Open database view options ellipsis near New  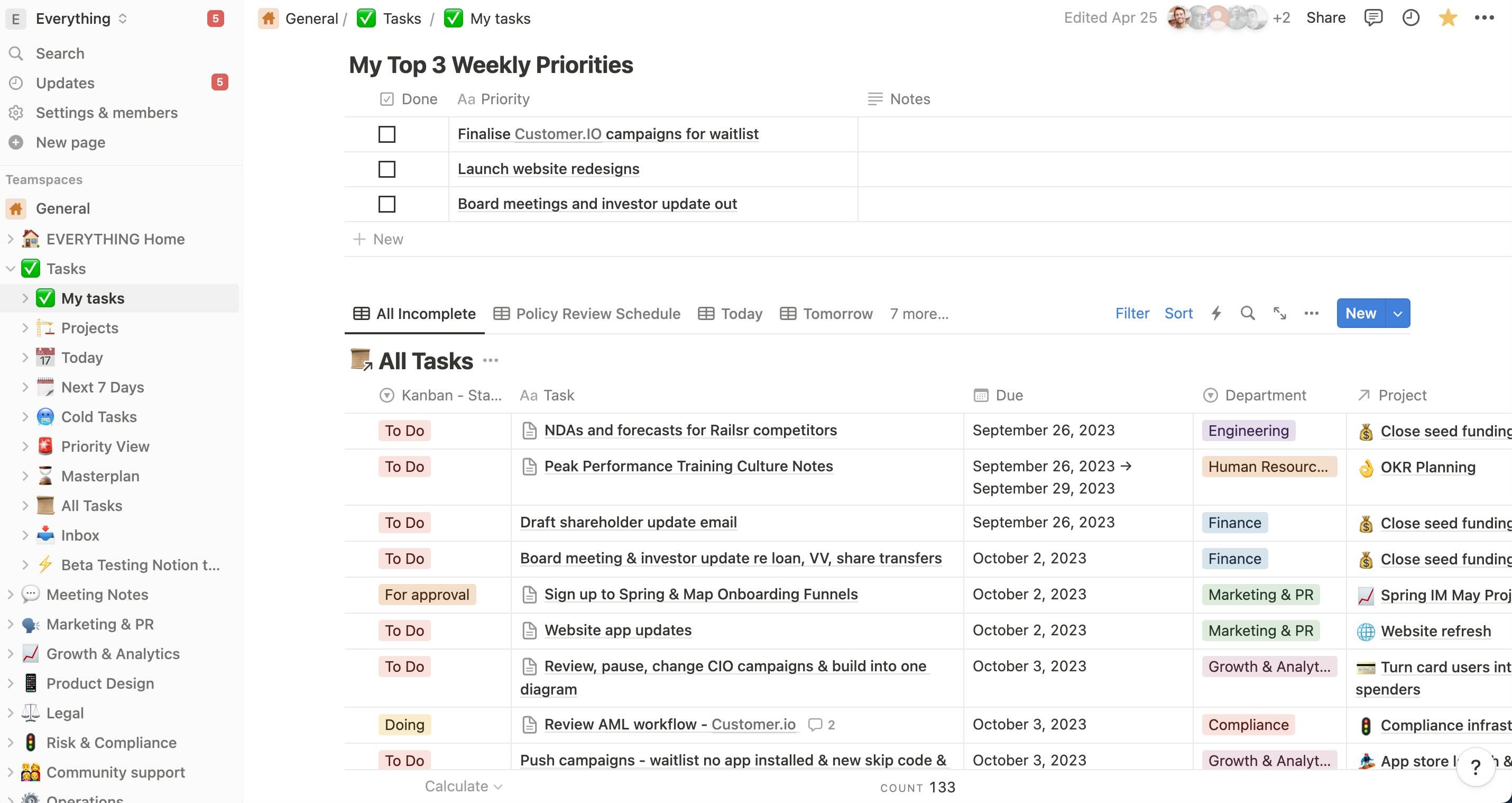(1312, 313)
